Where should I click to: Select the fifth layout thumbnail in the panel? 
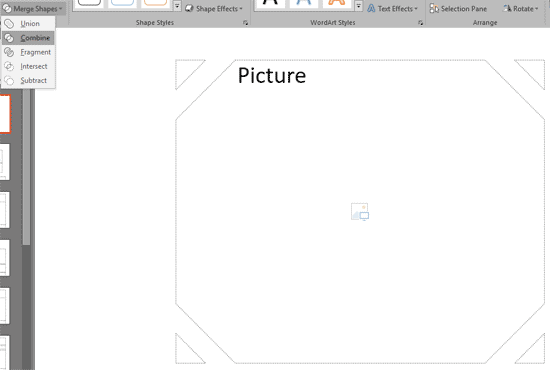pyautogui.click(x=5, y=306)
